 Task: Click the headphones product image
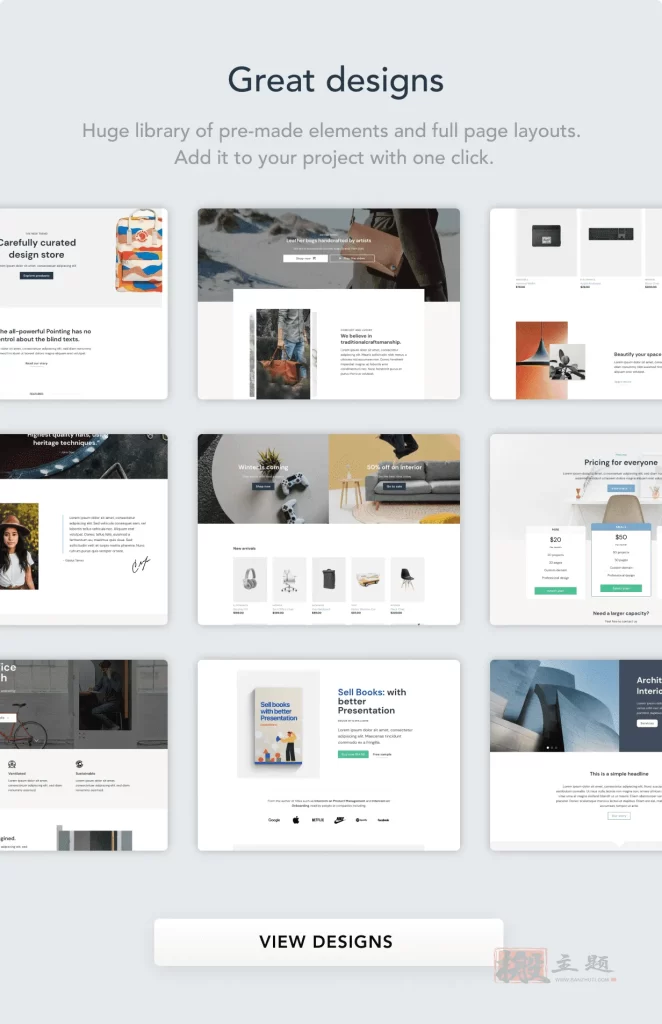click(250, 580)
